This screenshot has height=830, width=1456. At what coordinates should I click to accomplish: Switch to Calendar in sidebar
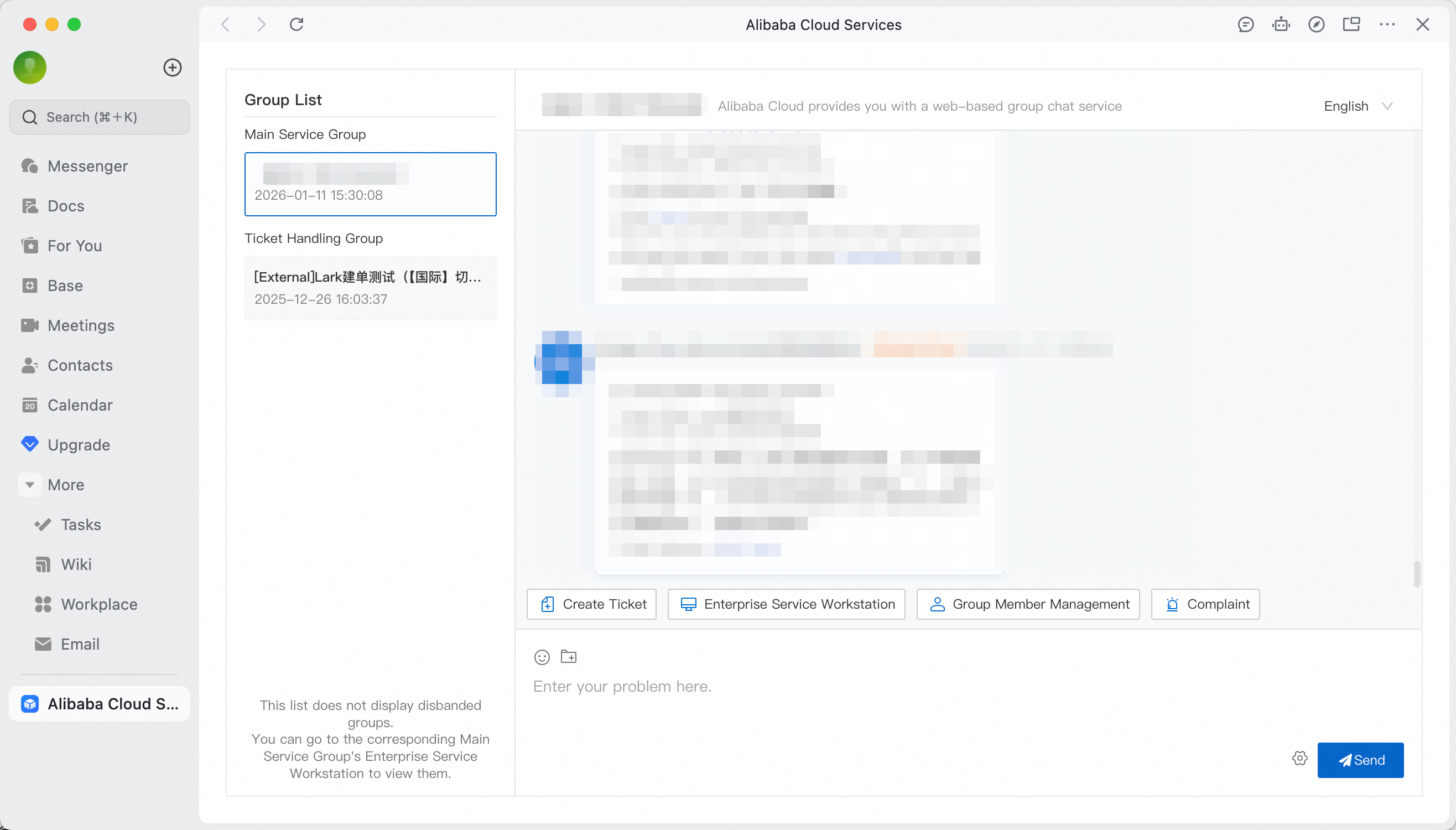[x=80, y=404]
